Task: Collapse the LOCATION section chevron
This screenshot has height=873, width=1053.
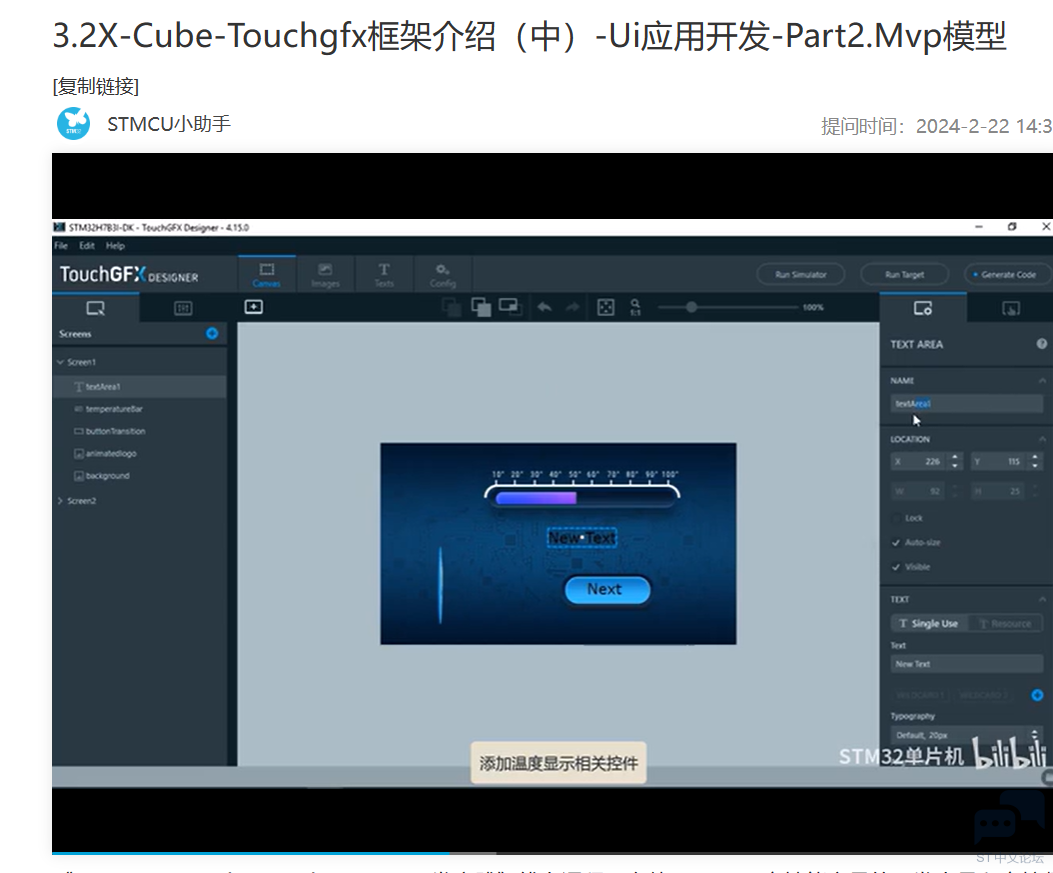Action: tap(1042, 439)
